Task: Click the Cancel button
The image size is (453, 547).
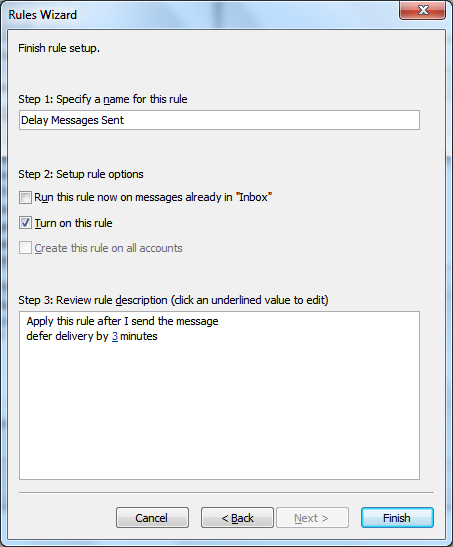Action: (x=152, y=518)
